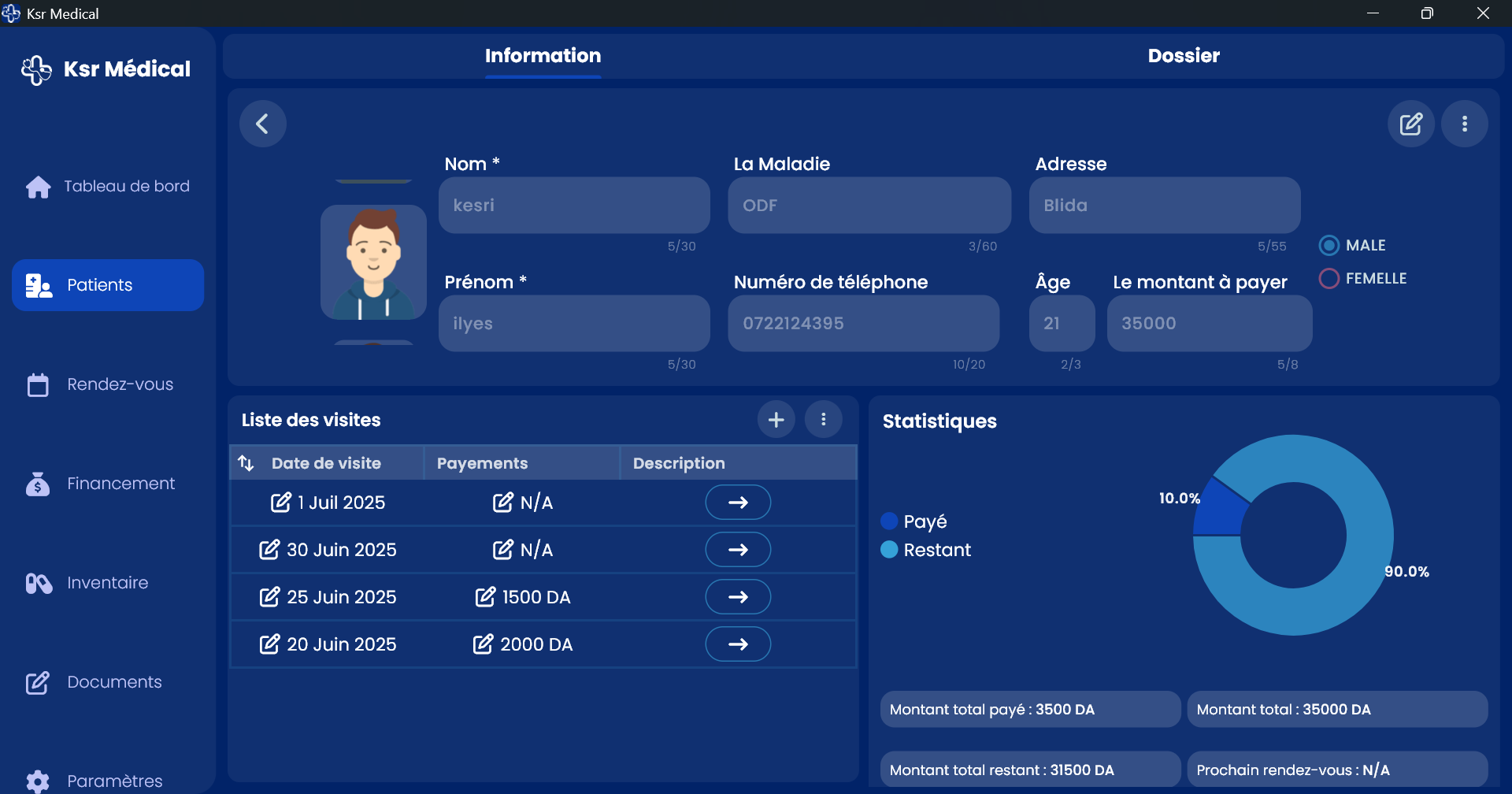Open description arrow for 30 Juin 2025

pyautogui.click(x=737, y=550)
